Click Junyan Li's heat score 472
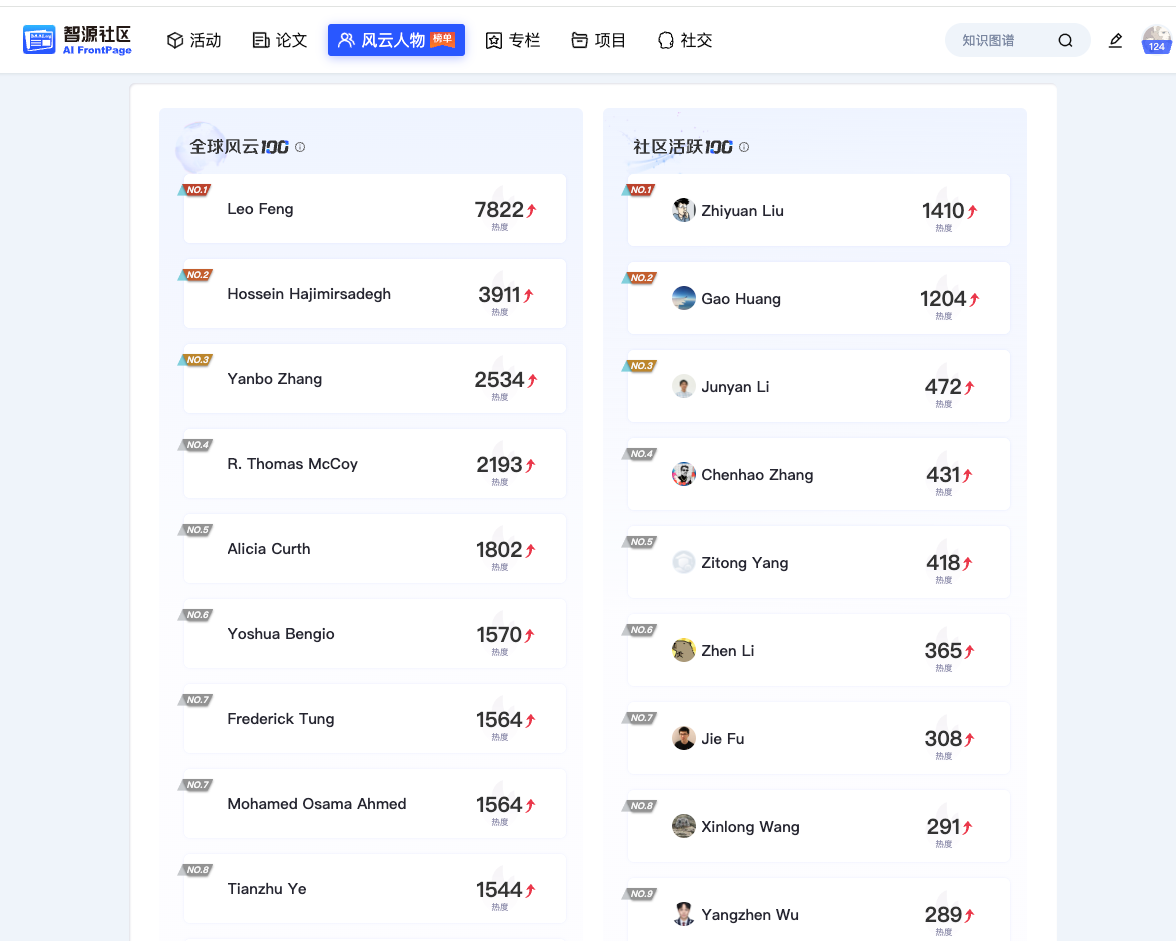1176x941 pixels. point(943,387)
